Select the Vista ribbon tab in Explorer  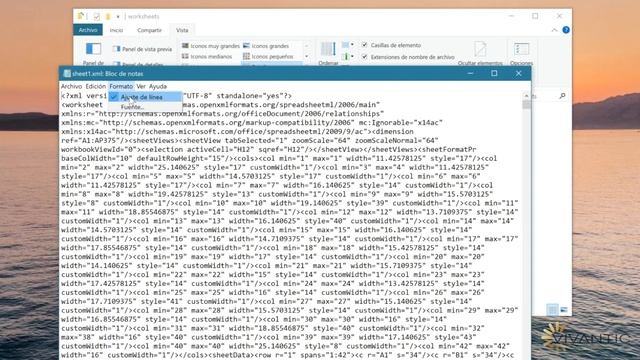(x=182, y=30)
